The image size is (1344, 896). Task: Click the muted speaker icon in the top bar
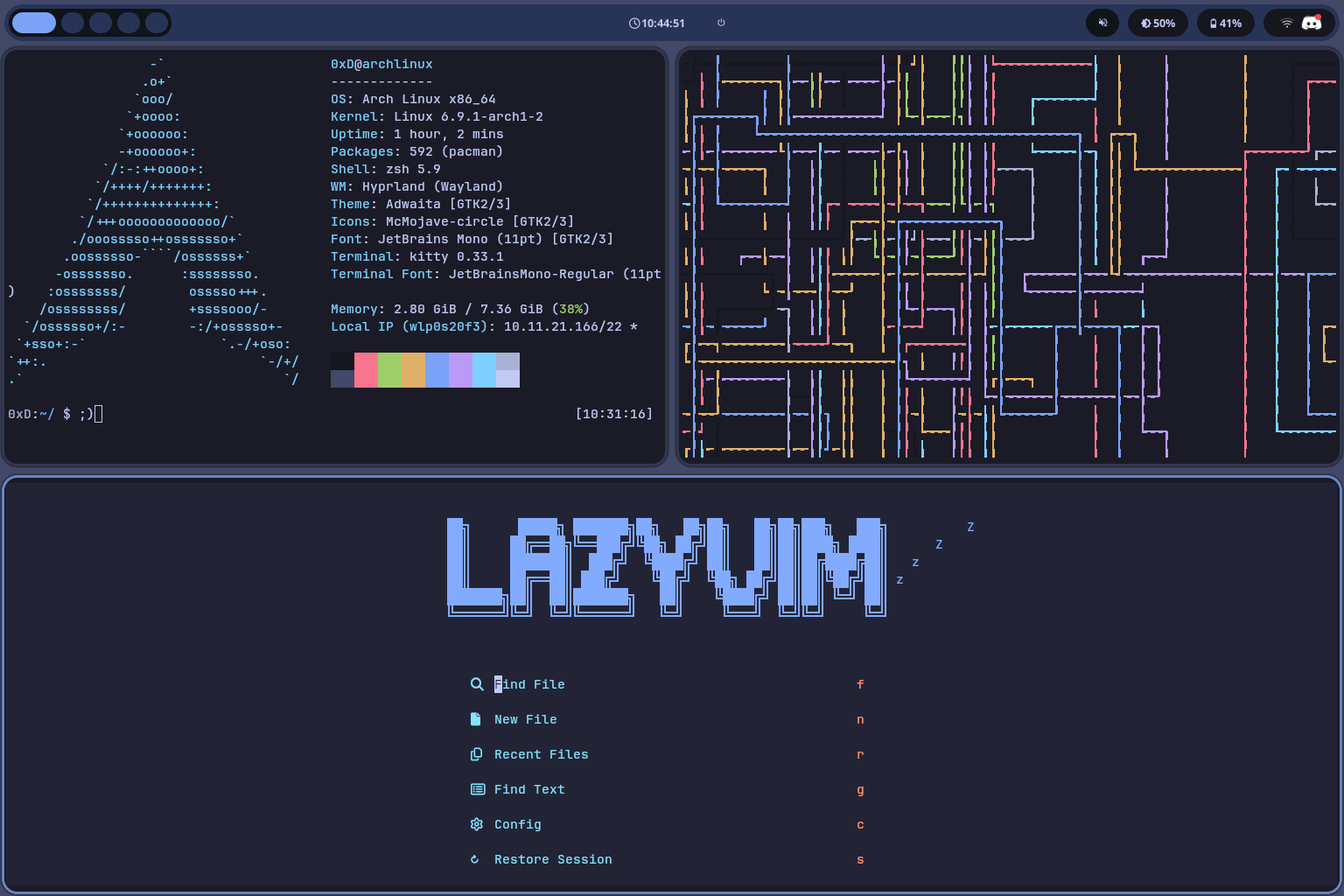pos(1102,23)
